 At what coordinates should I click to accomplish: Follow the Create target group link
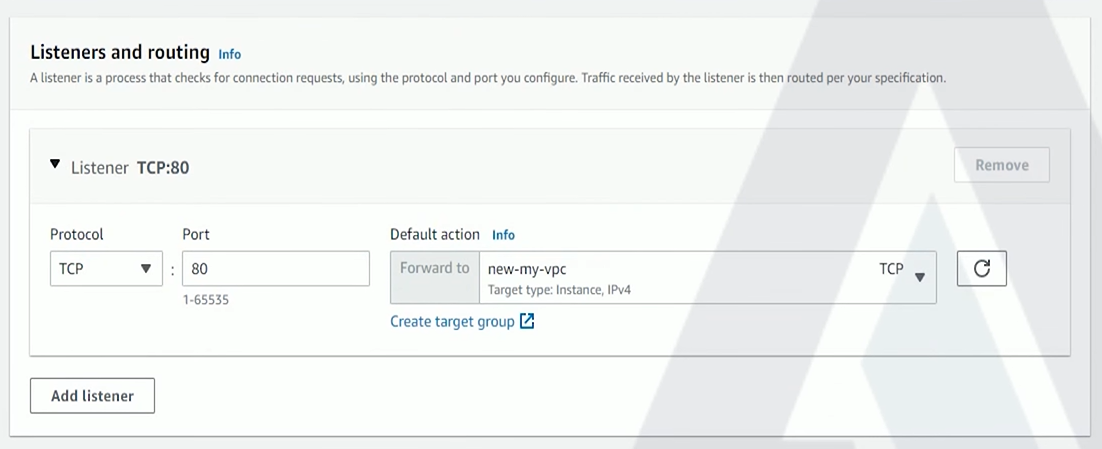pos(453,322)
